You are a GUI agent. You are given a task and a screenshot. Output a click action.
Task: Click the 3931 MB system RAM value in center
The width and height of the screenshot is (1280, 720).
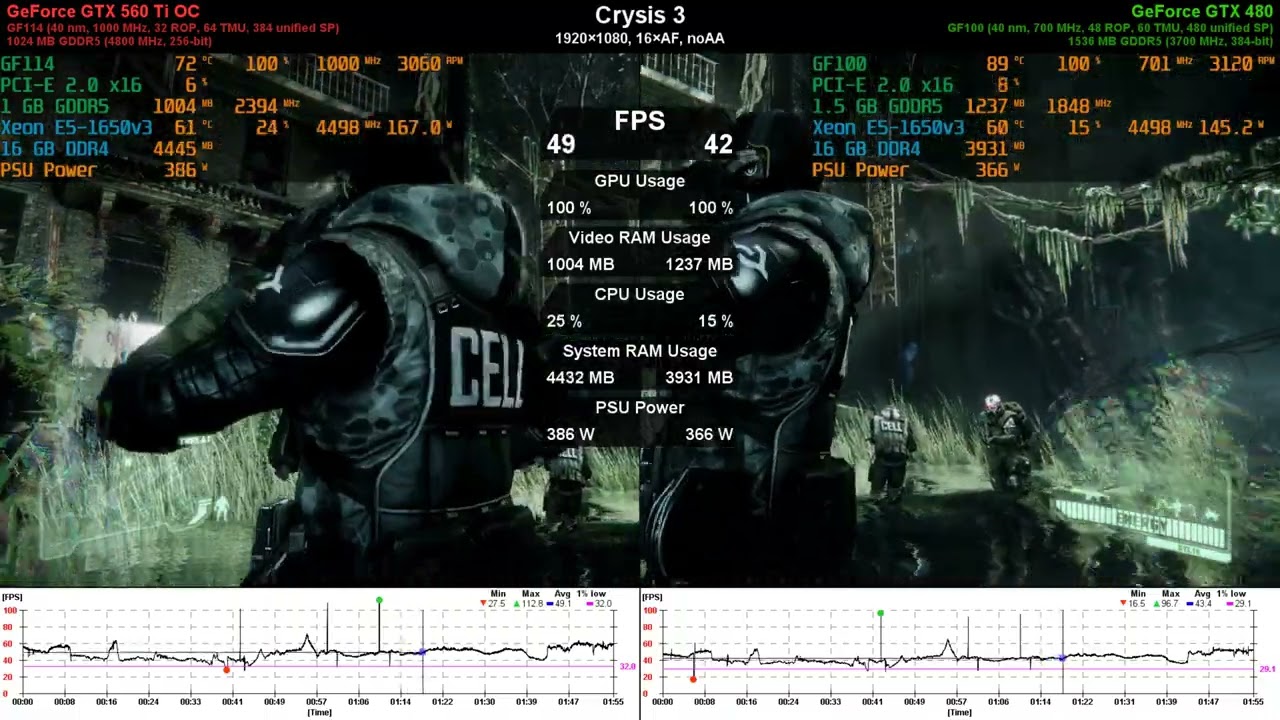(x=699, y=378)
